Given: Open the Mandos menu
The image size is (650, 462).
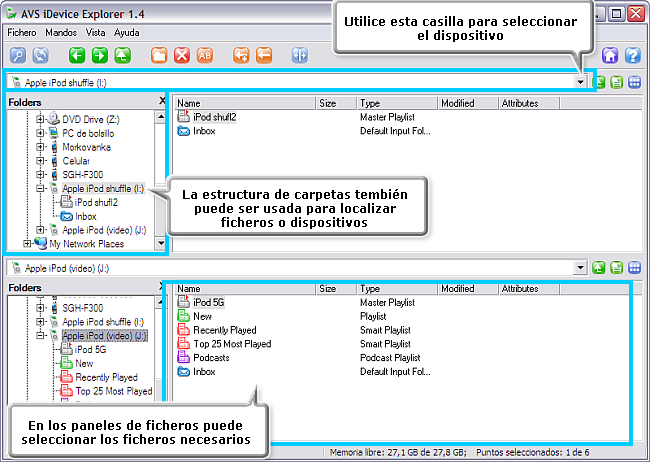Looking at the screenshot, I should pos(61,32).
